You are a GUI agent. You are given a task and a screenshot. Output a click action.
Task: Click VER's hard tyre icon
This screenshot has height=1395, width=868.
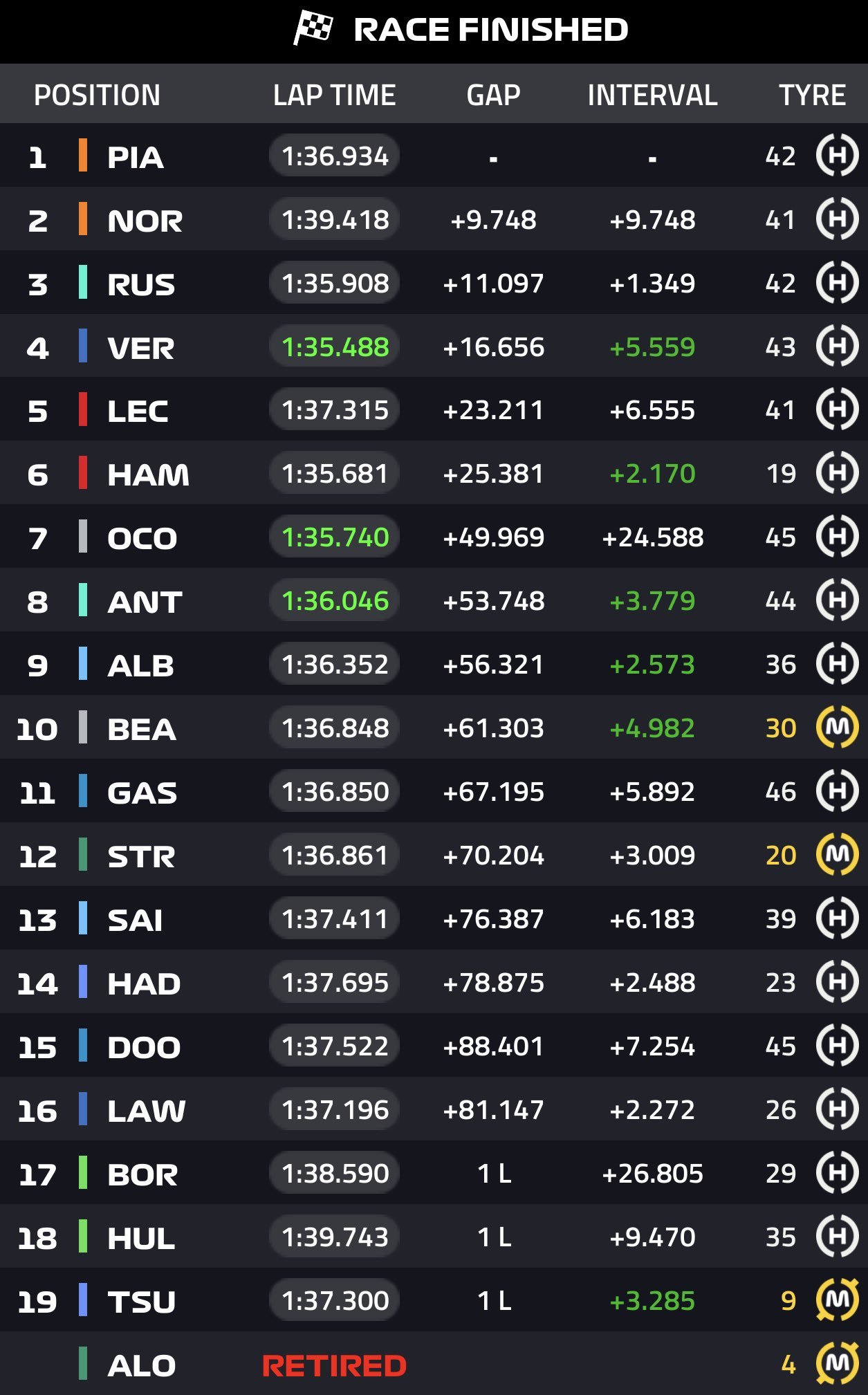click(x=837, y=347)
